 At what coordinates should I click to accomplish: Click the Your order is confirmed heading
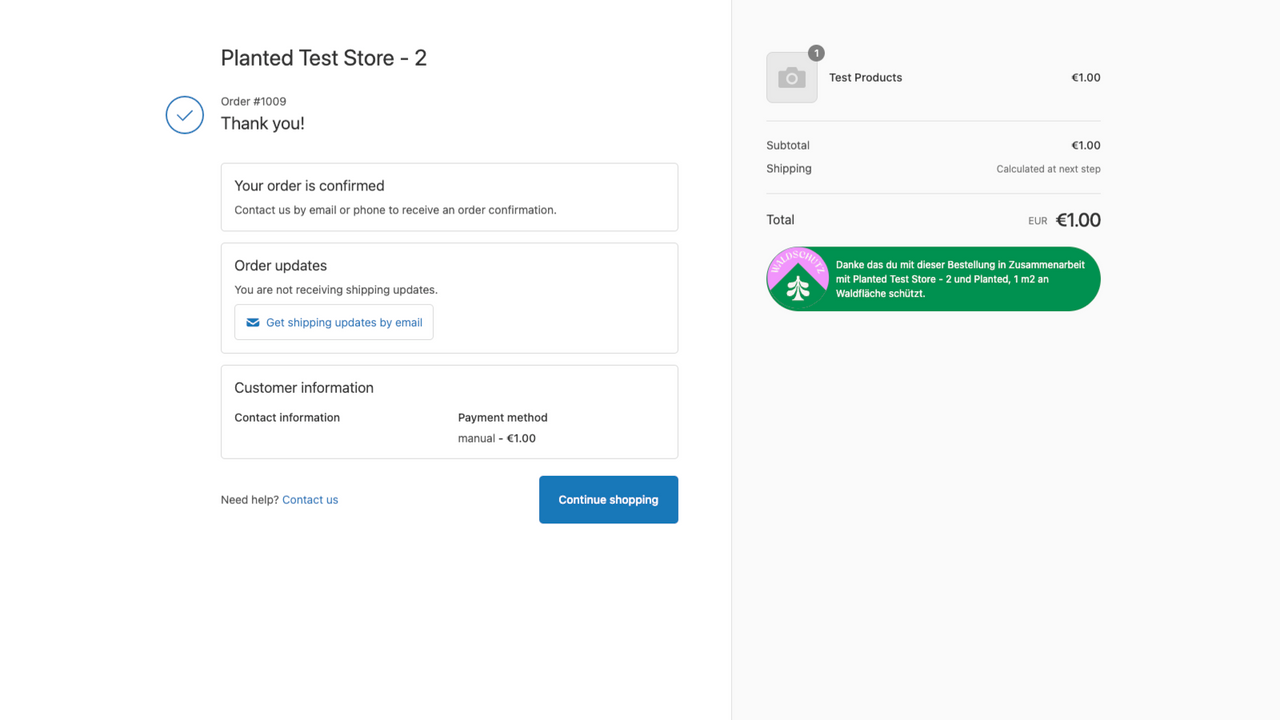(310, 186)
